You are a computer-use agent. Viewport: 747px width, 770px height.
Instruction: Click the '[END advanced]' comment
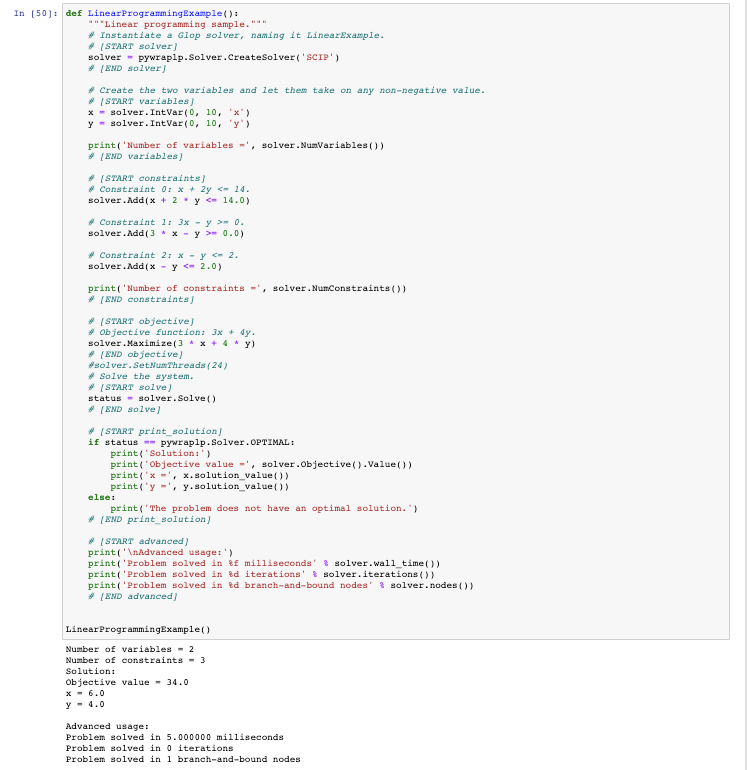click(133, 596)
